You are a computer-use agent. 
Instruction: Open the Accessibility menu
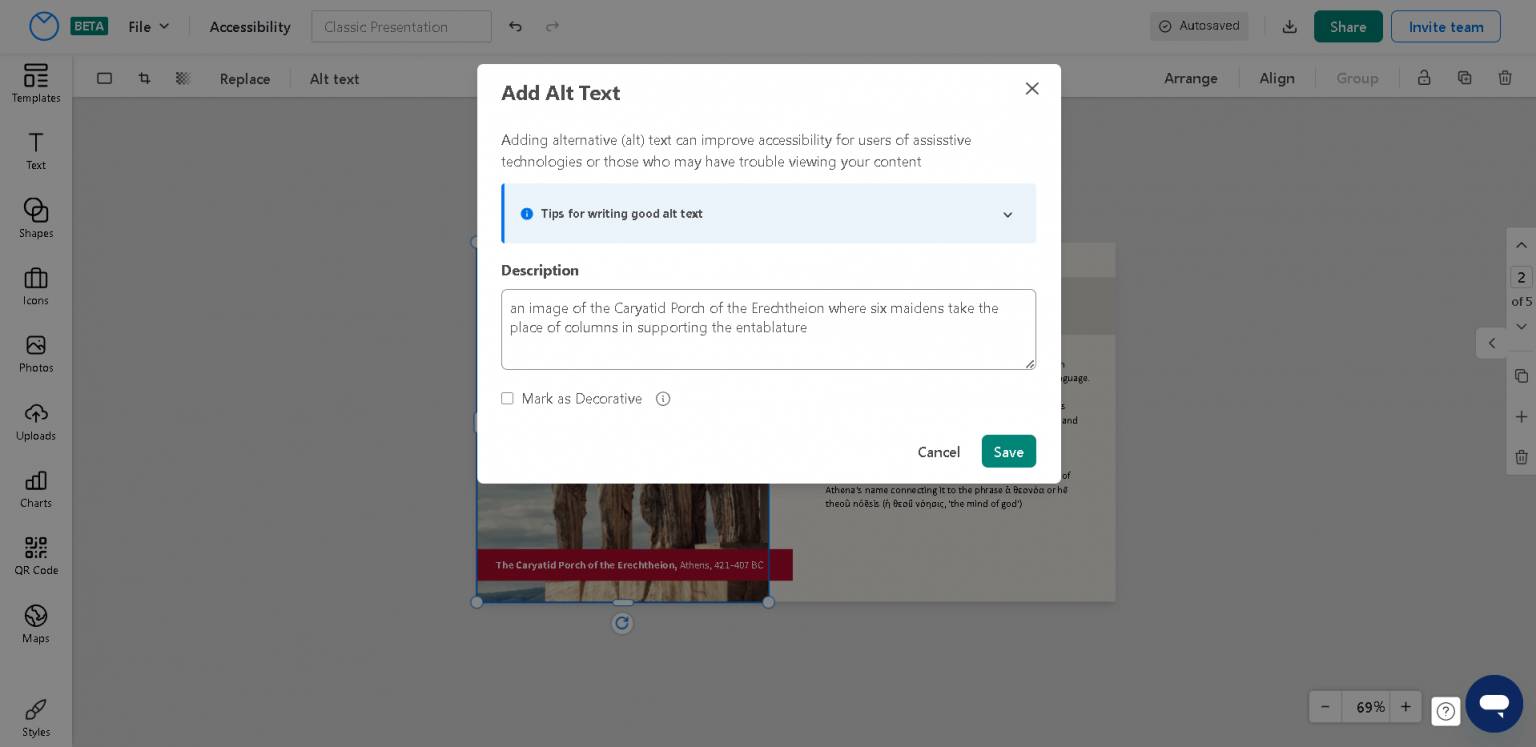pyautogui.click(x=250, y=27)
